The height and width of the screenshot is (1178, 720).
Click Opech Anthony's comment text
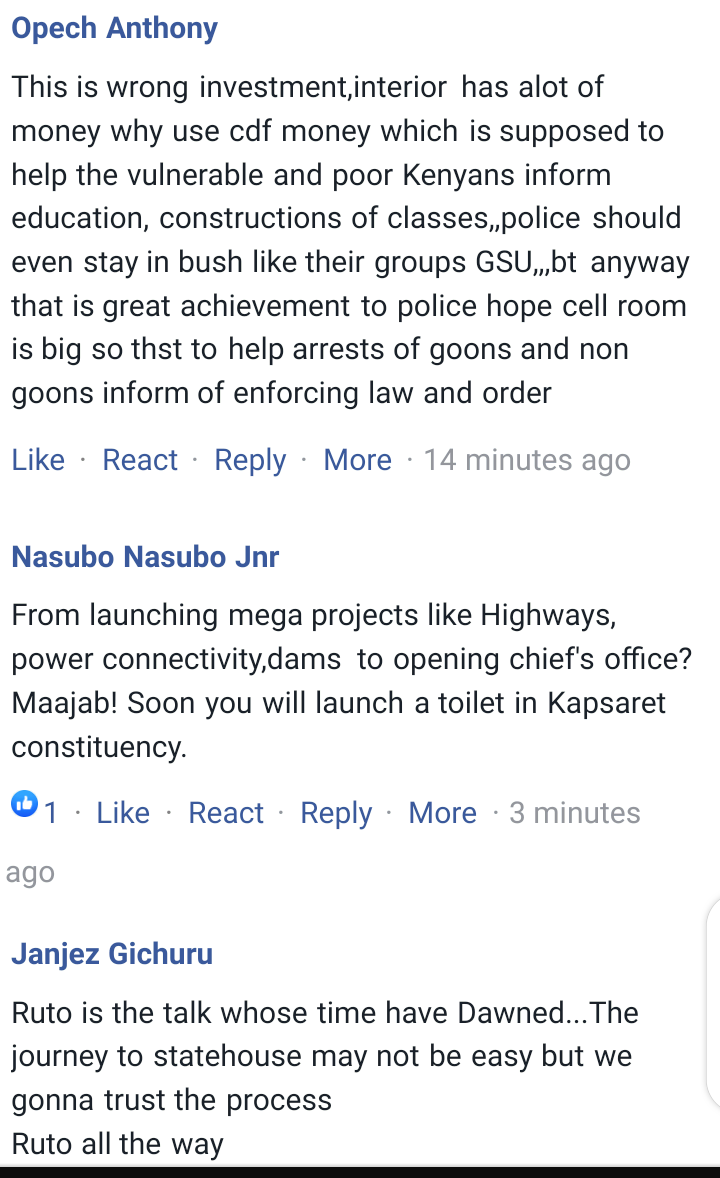click(350, 240)
